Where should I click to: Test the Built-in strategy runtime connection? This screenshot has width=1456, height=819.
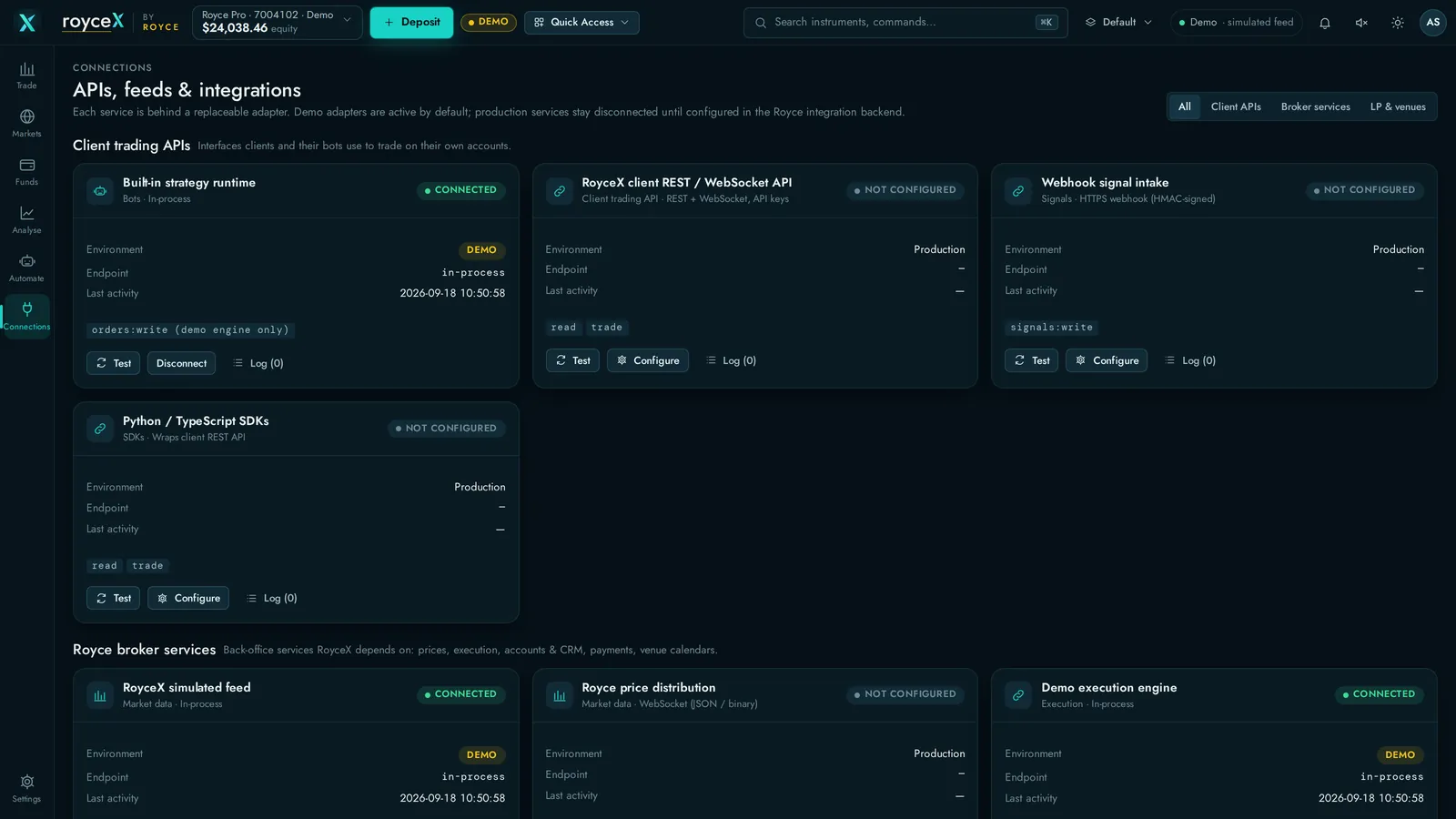[113, 363]
